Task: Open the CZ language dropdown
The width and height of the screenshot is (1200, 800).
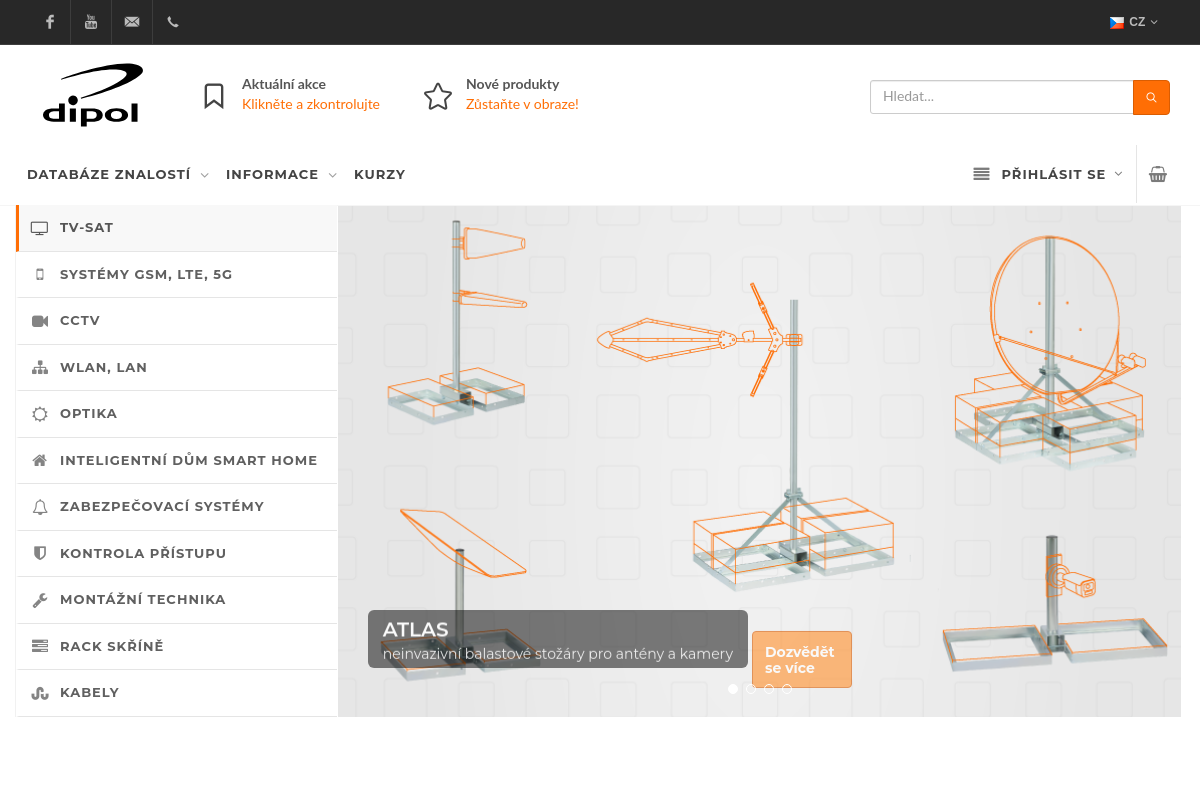Action: [1134, 22]
